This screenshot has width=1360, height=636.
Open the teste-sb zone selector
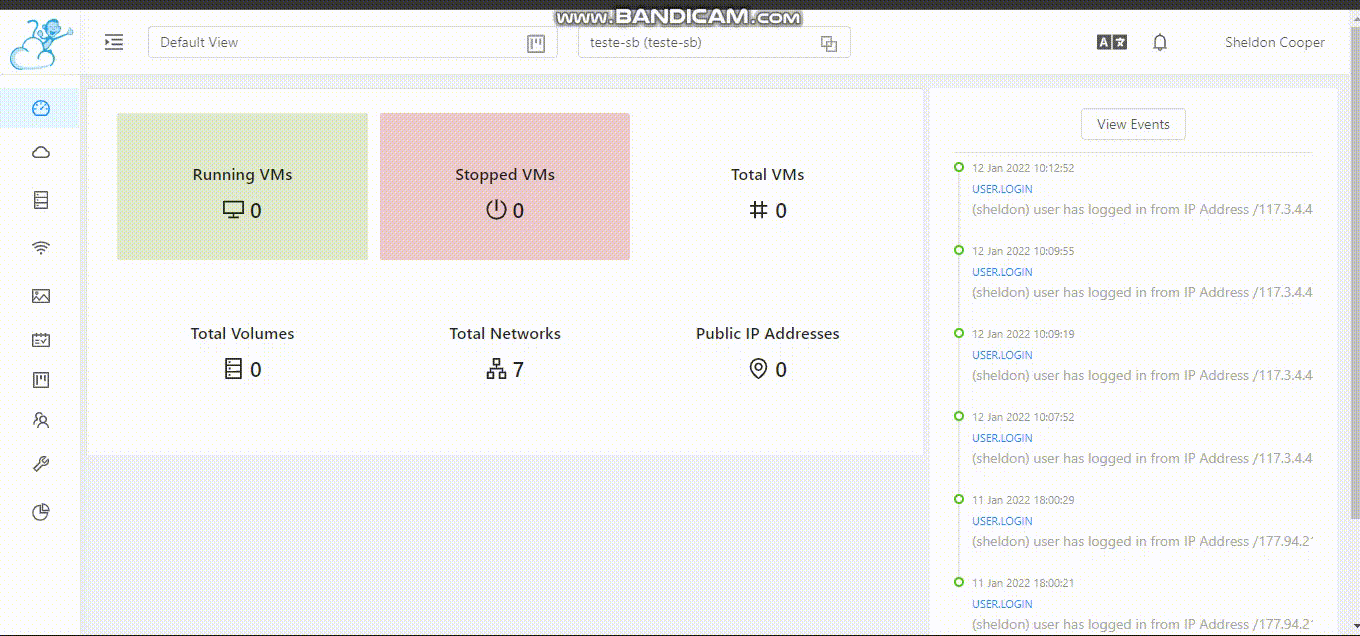[x=700, y=42]
